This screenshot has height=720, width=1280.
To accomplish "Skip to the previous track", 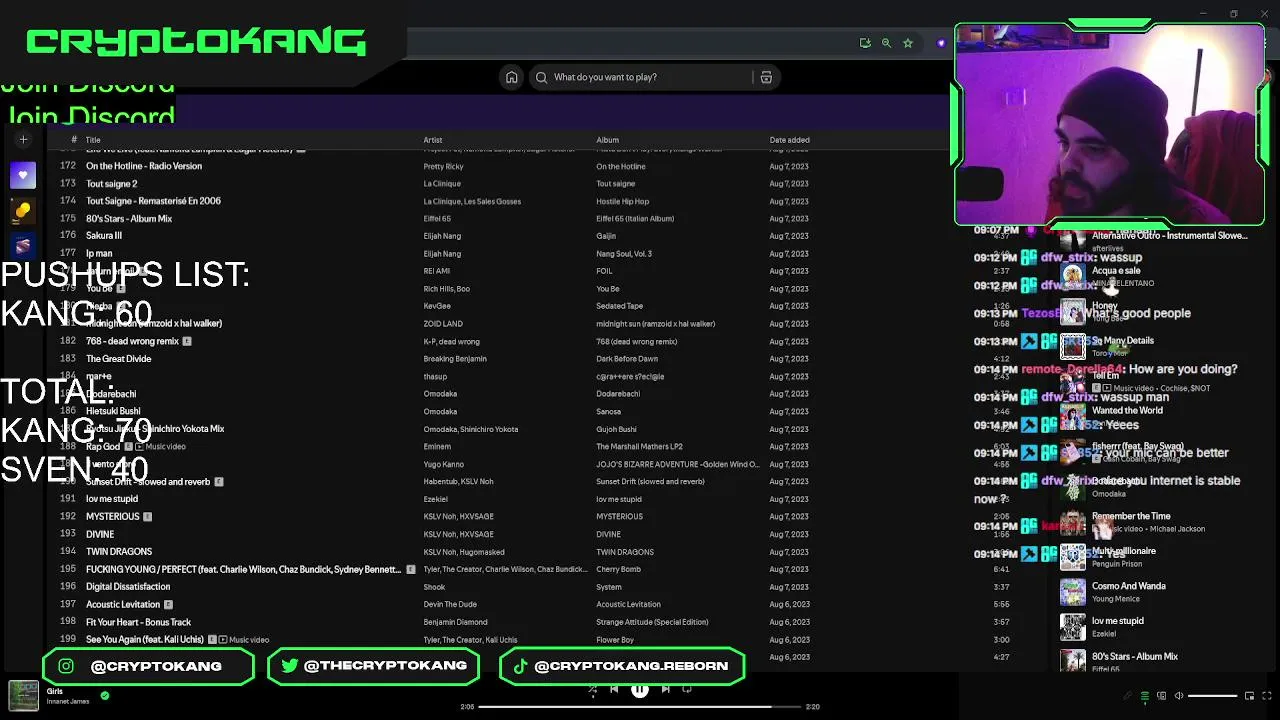I will pyautogui.click(x=614, y=689).
